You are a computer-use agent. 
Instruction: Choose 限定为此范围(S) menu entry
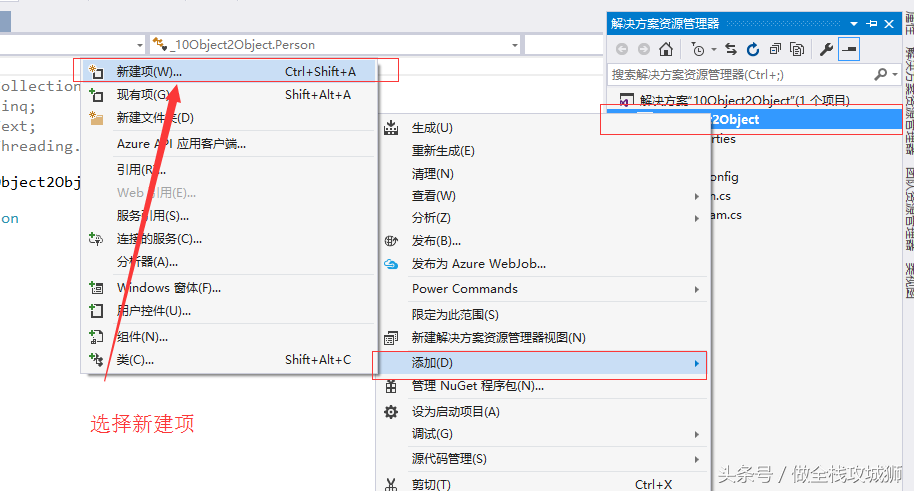[x=542, y=315]
